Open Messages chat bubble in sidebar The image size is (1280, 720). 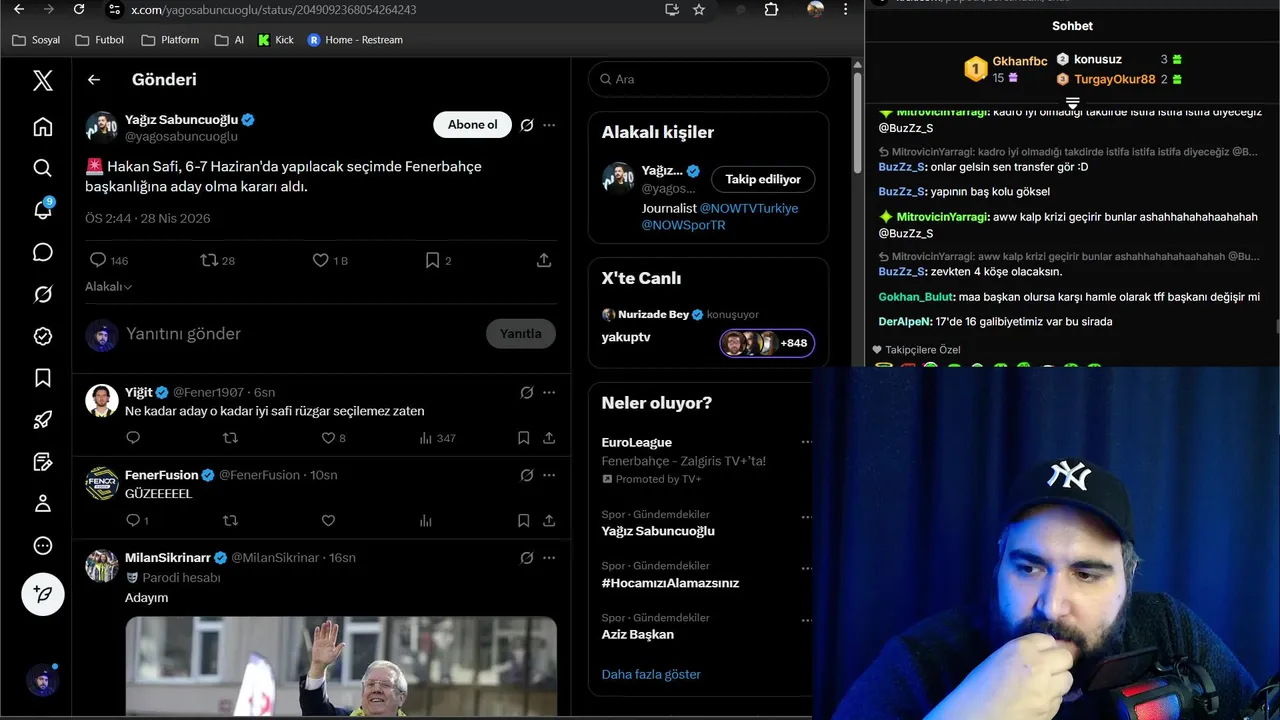(42, 252)
